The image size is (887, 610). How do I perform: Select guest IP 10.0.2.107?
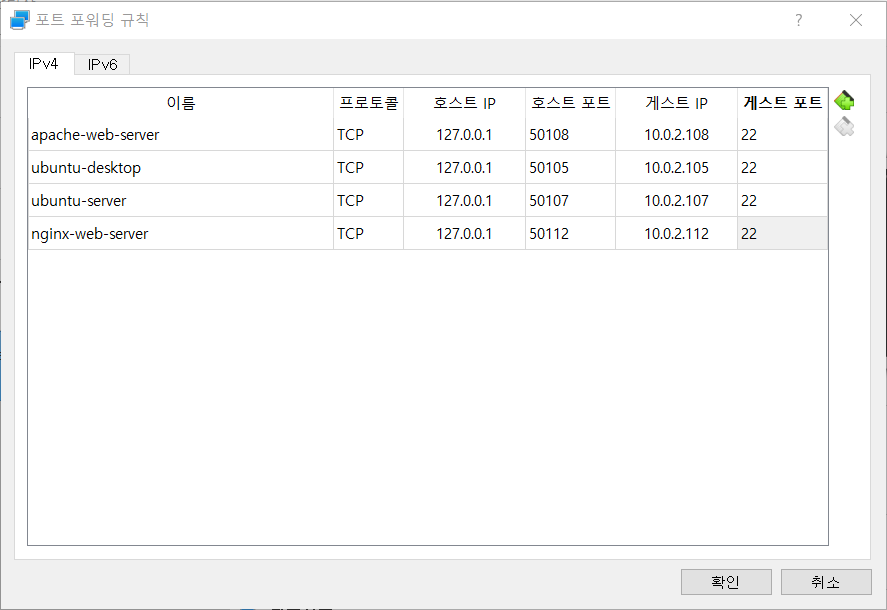[677, 200]
